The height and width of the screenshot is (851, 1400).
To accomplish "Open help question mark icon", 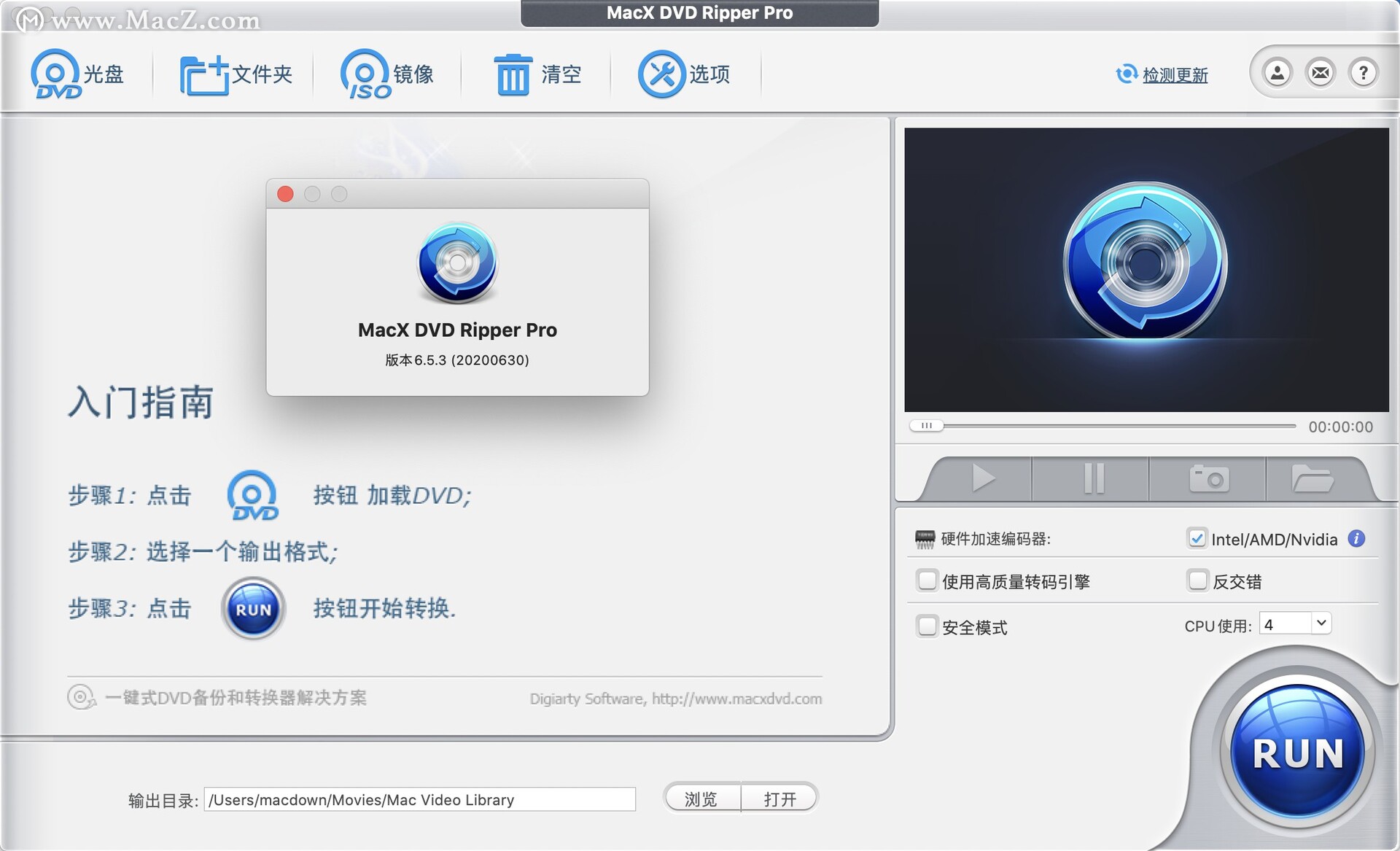I will [x=1363, y=72].
